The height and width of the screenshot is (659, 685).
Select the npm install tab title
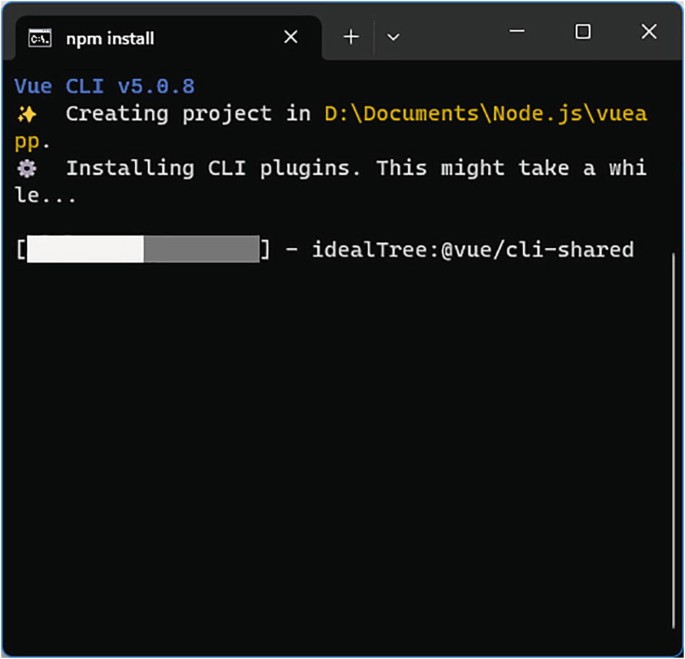tap(110, 38)
